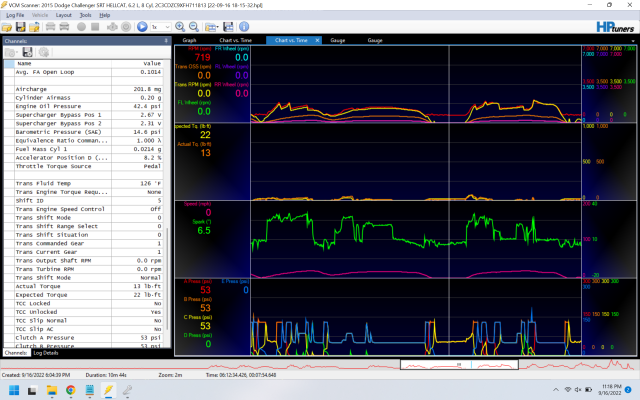Click the Actual Tq chart legend label

pos(194,144)
